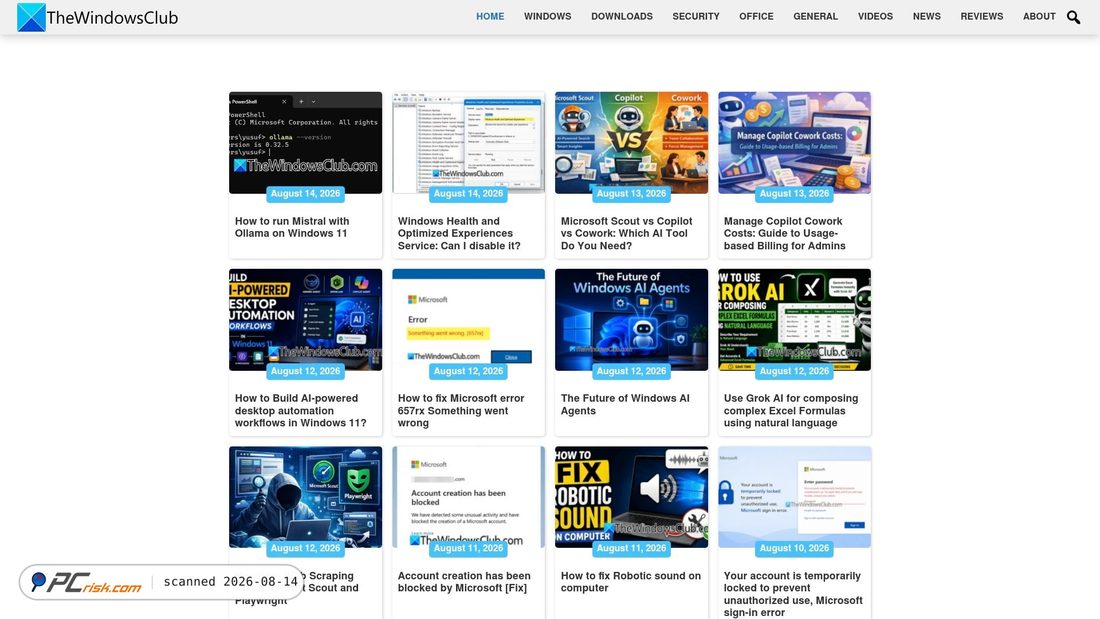Click August 13 date badge on Scout vs Copilot card
The width and height of the screenshot is (1100, 619).
[631, 194]
